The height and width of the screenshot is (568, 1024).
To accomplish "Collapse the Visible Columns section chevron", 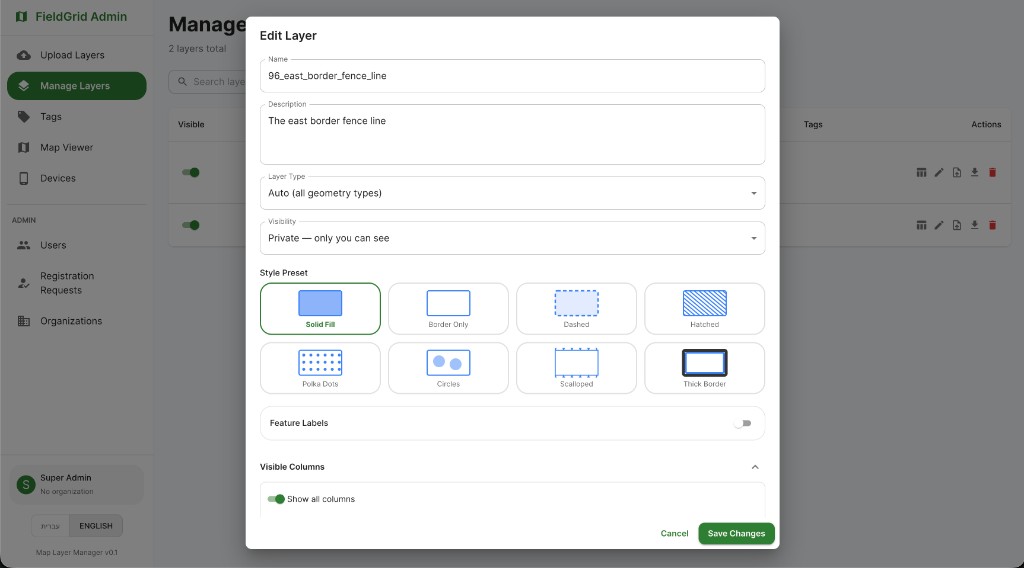I will pyautogui.click(x=755, y=467).
